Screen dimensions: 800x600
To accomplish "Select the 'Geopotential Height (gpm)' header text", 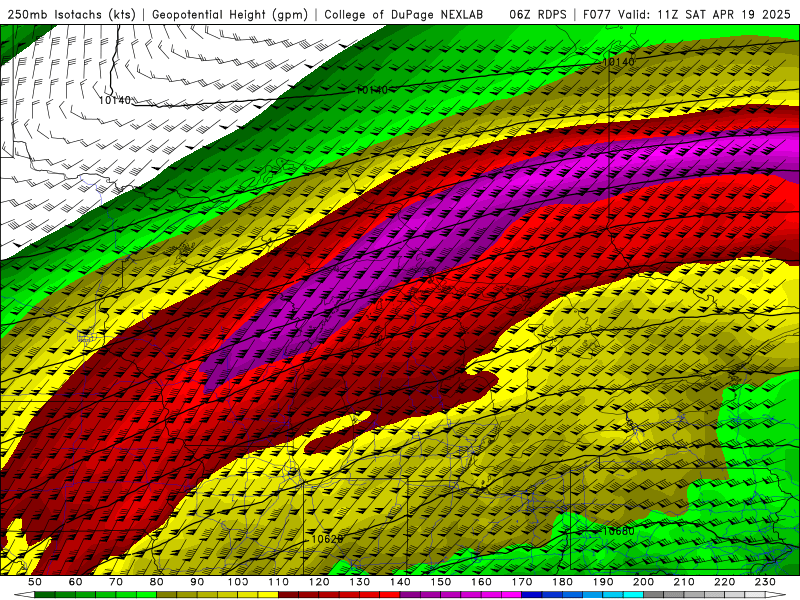I will [x=230, y=15].
